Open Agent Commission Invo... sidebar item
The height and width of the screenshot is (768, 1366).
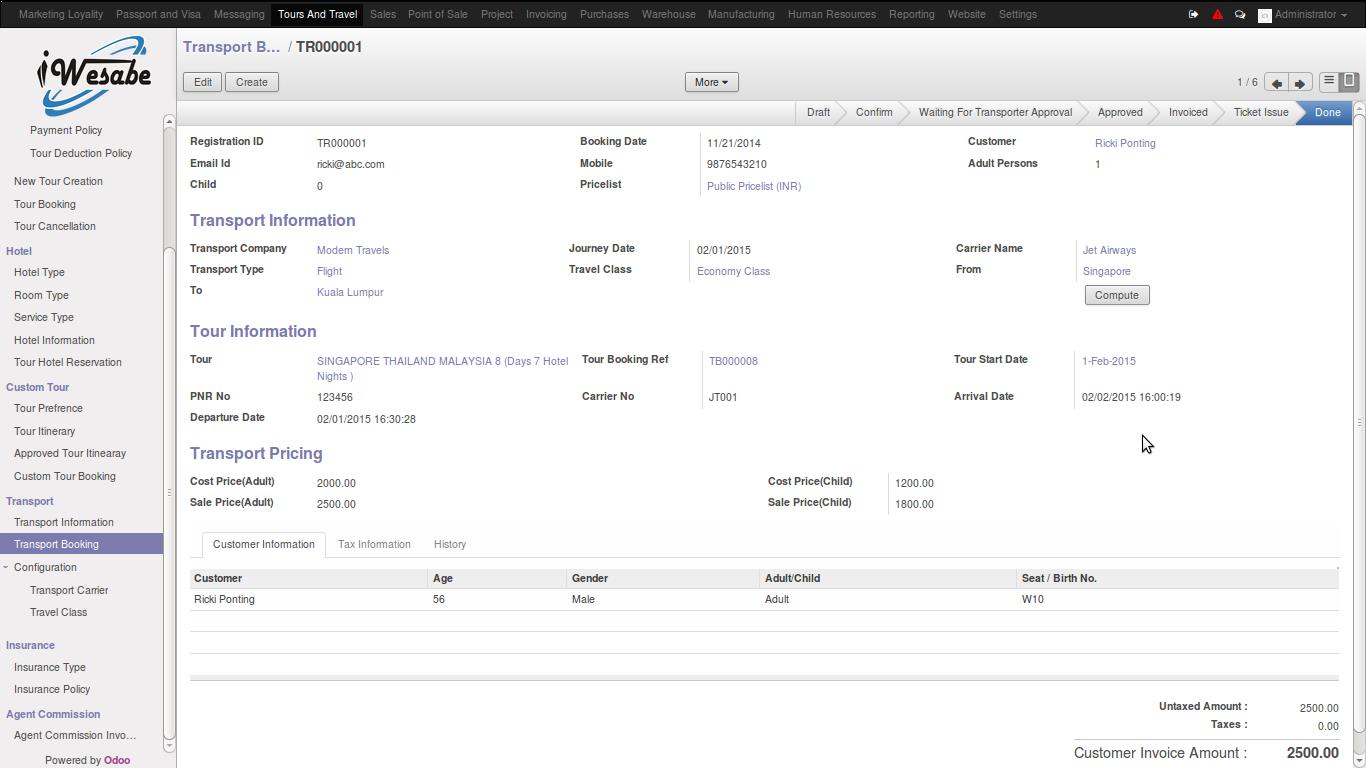click(x=75, y=735)
